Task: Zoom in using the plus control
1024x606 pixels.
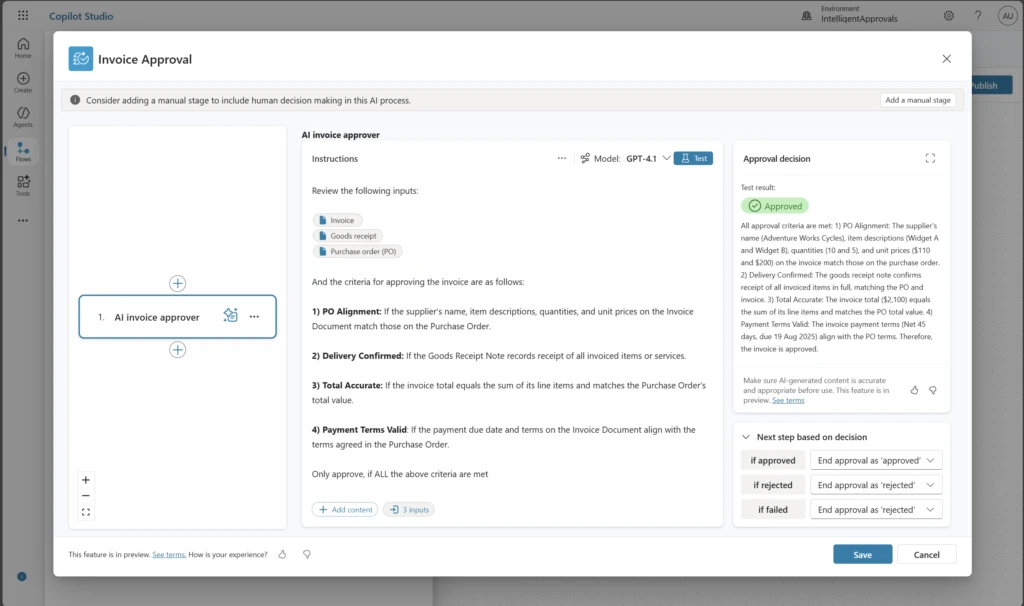Action: click(86, 479)
